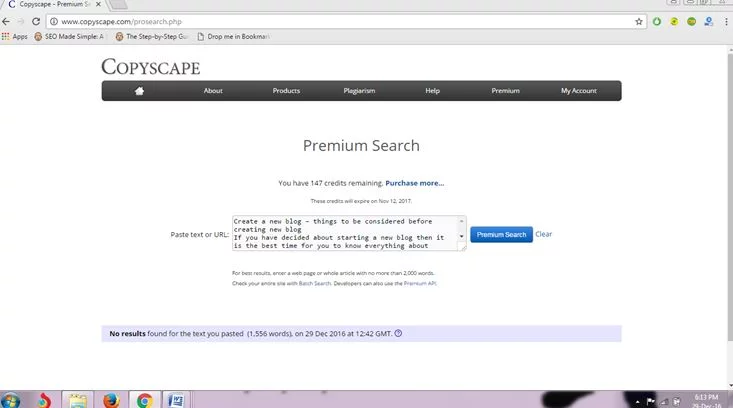Click the text box scroll-down arrow

pos(461,236)
